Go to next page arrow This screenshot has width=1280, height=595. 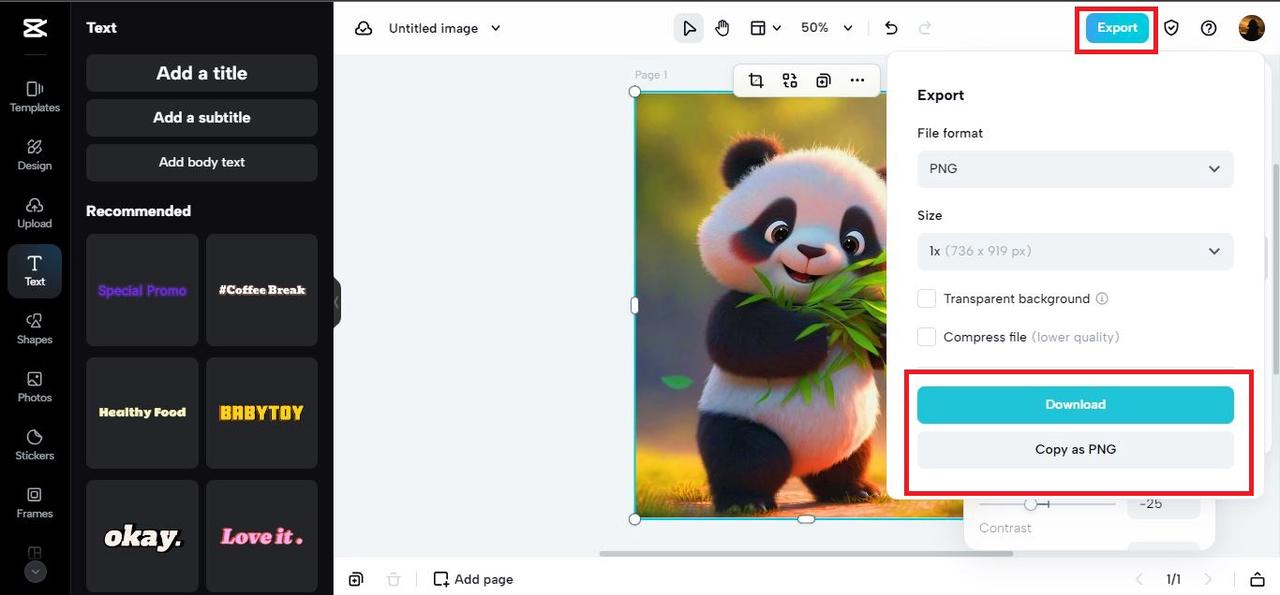[1208, 579]
